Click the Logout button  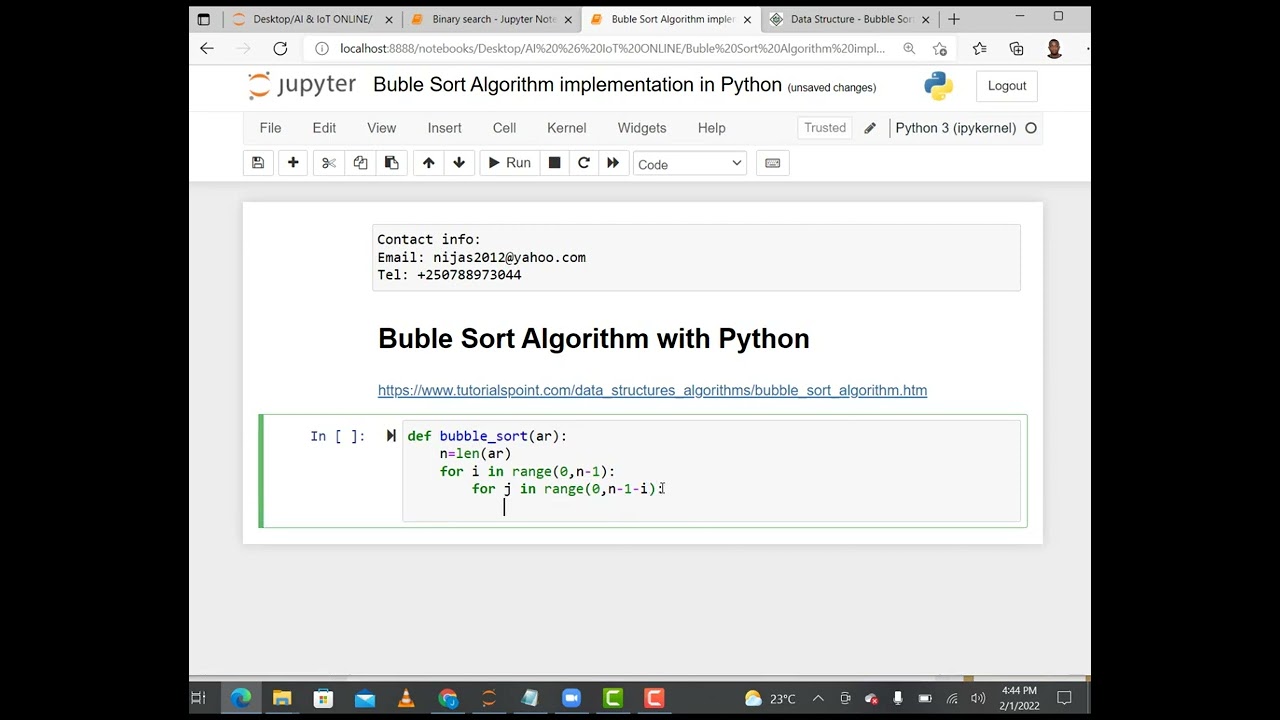point(1007,86)
